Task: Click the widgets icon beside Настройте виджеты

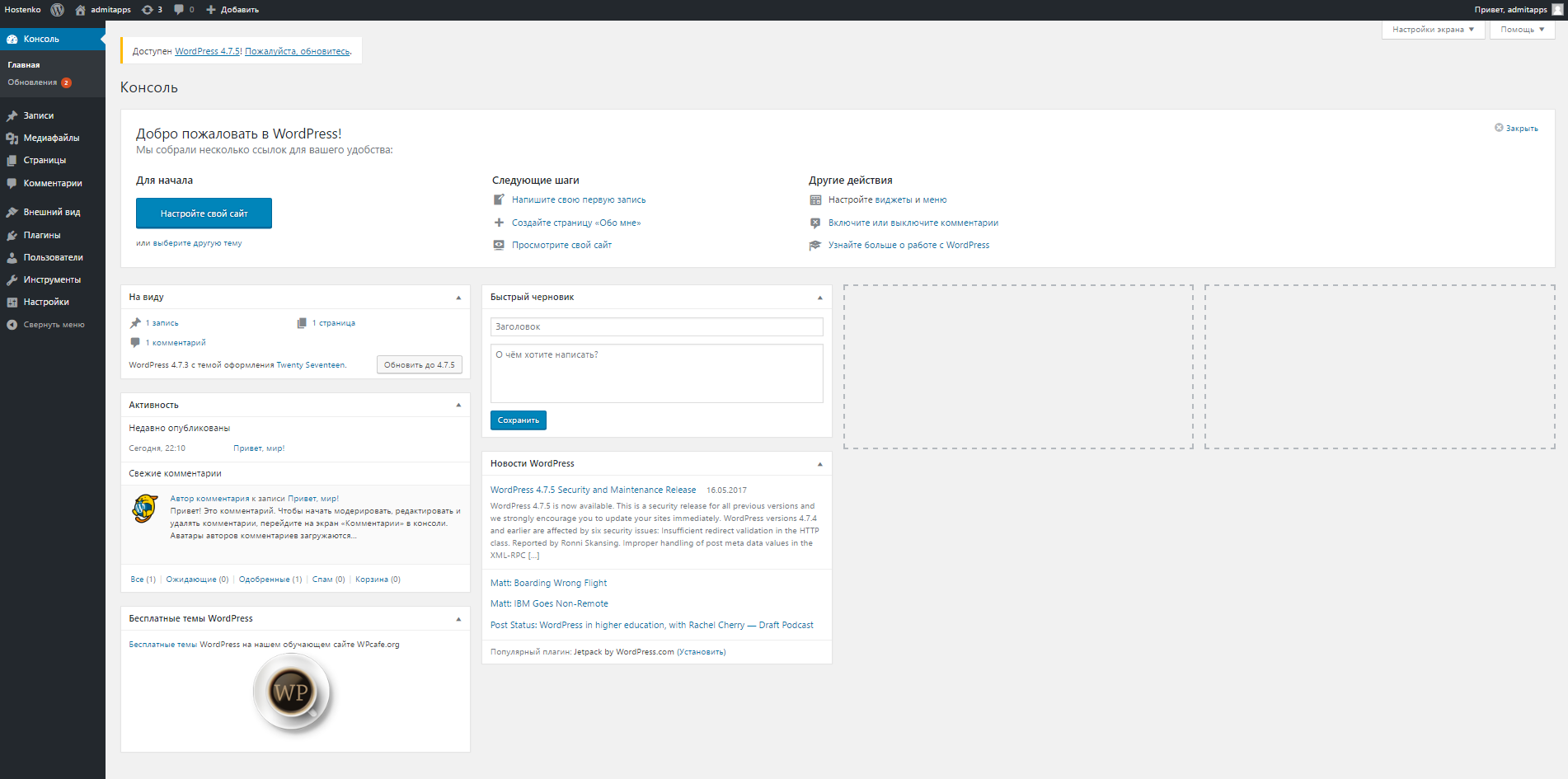Action: pos(815,199)
